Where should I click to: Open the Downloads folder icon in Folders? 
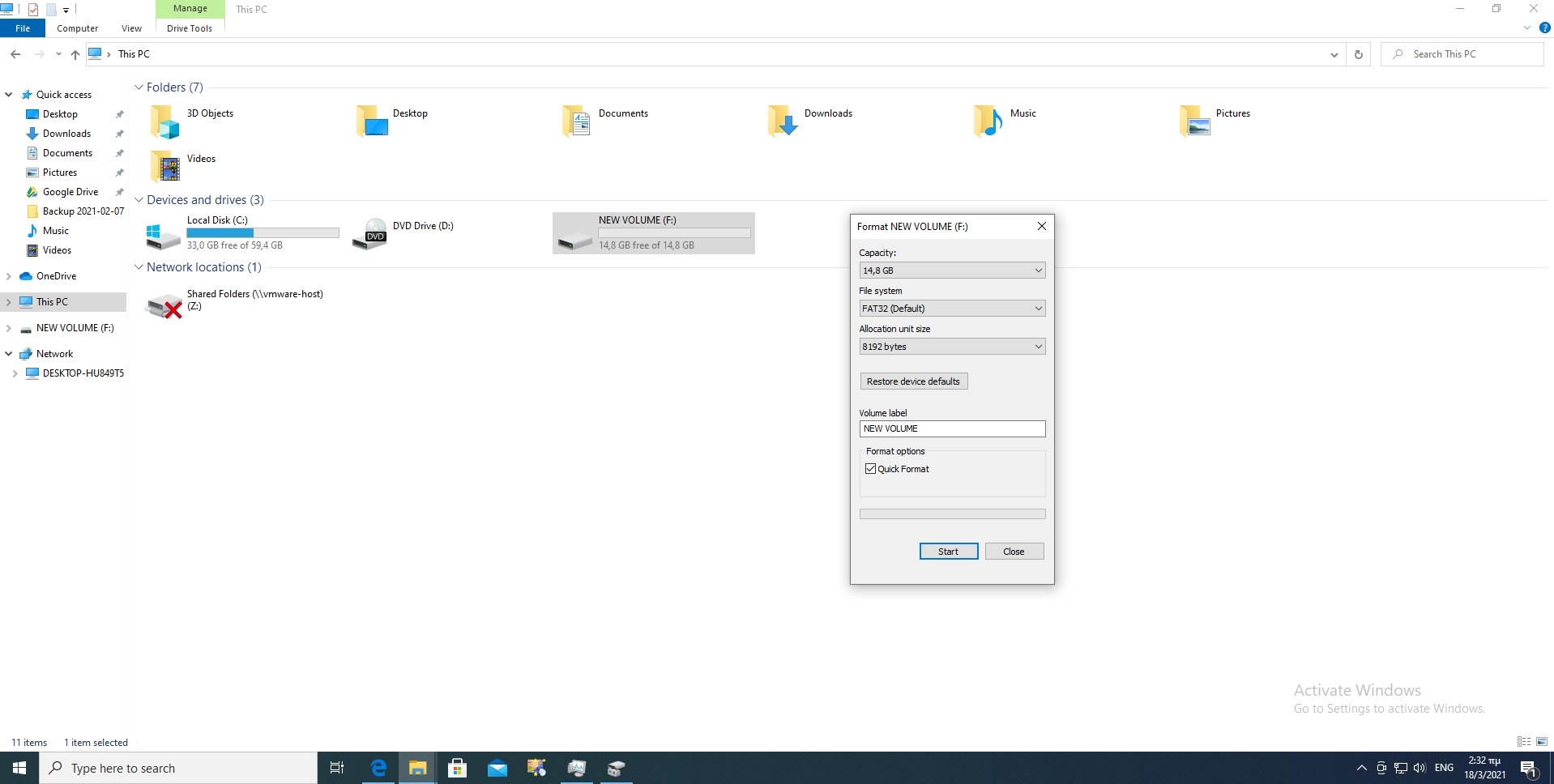coord(783,121)
